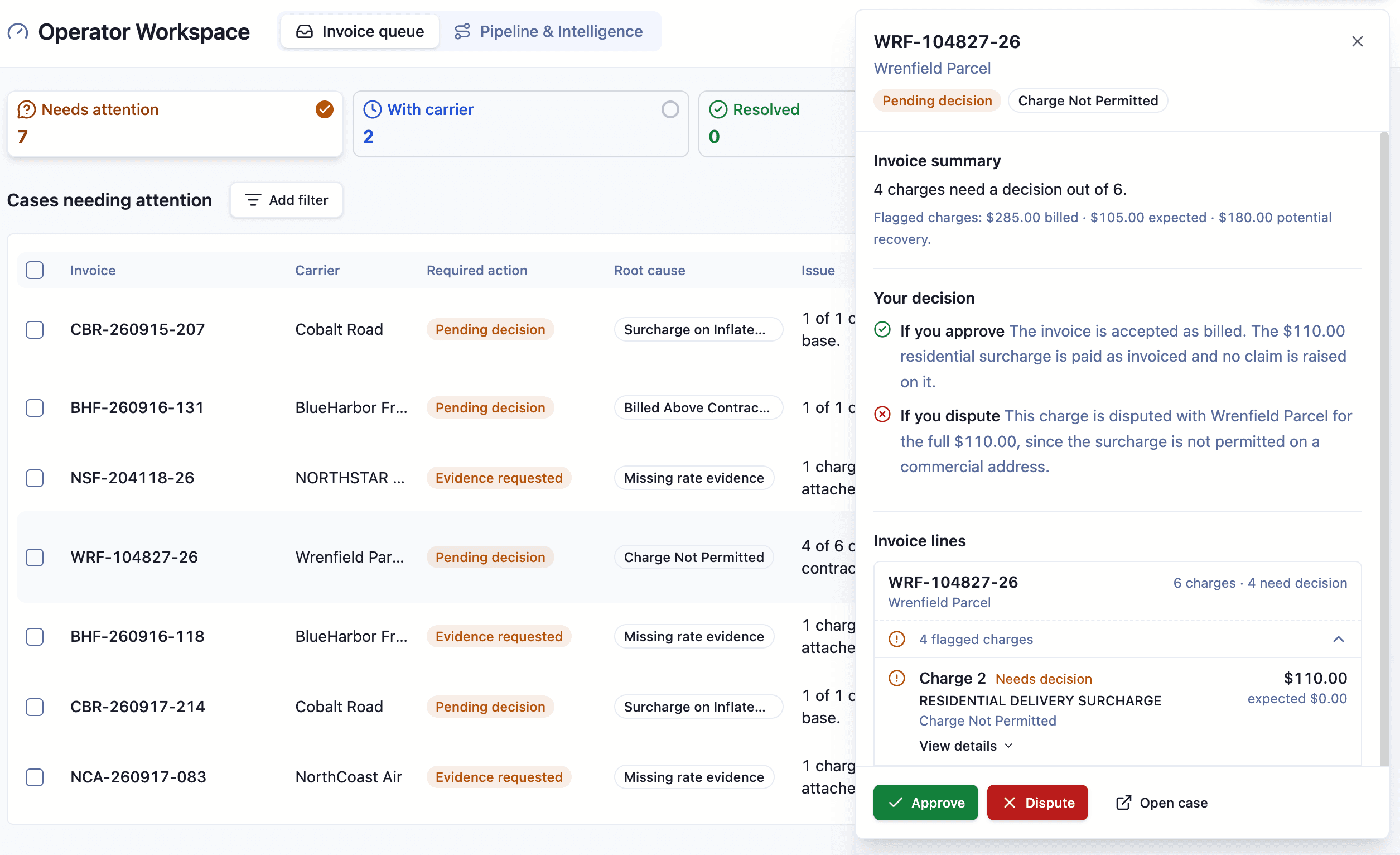
Task: Click the filter lines icon in Add filter
Action: tap(253, 200)
